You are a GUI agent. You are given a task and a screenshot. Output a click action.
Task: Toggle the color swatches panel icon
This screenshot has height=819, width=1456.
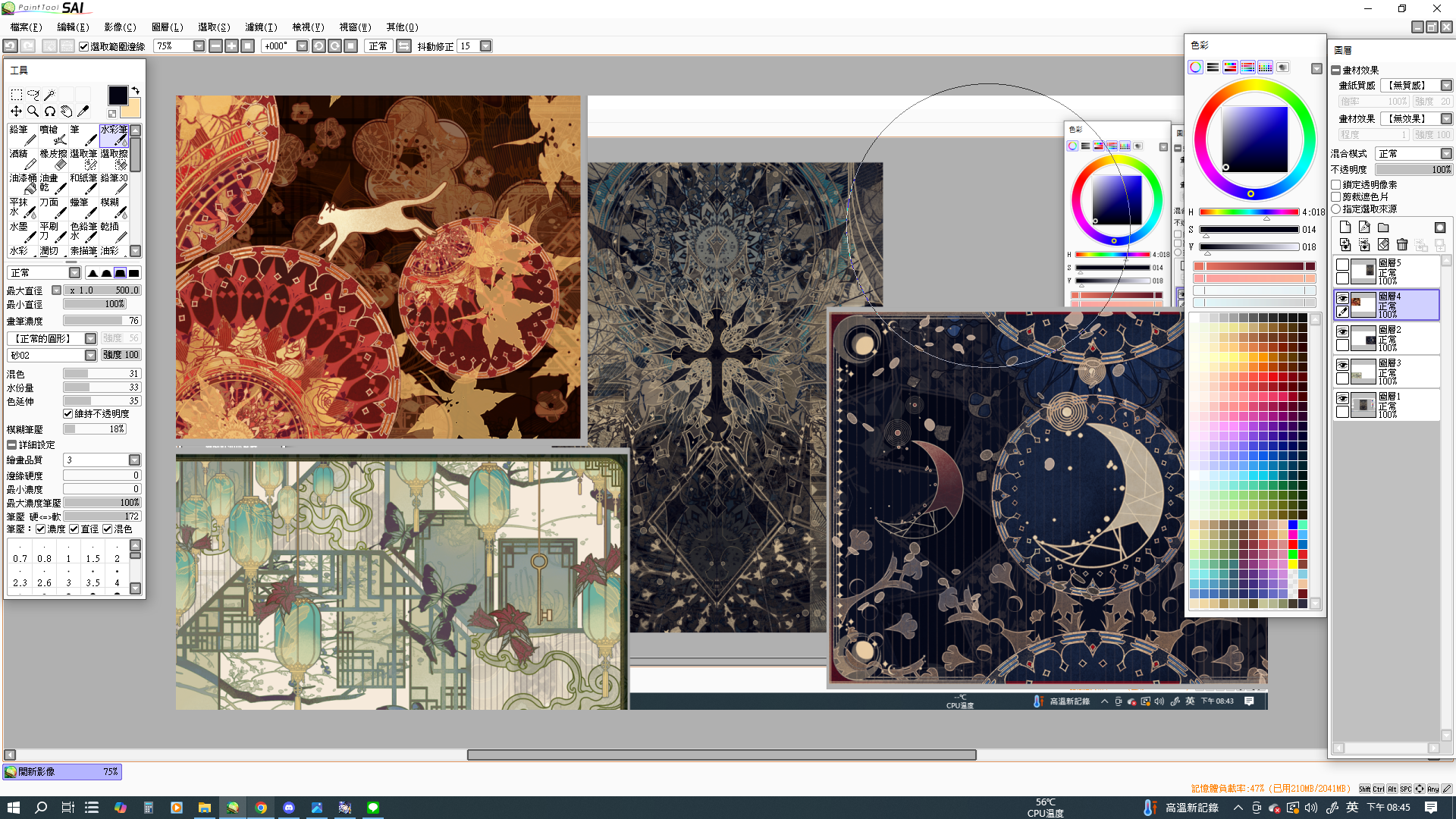click(1265, 67)
